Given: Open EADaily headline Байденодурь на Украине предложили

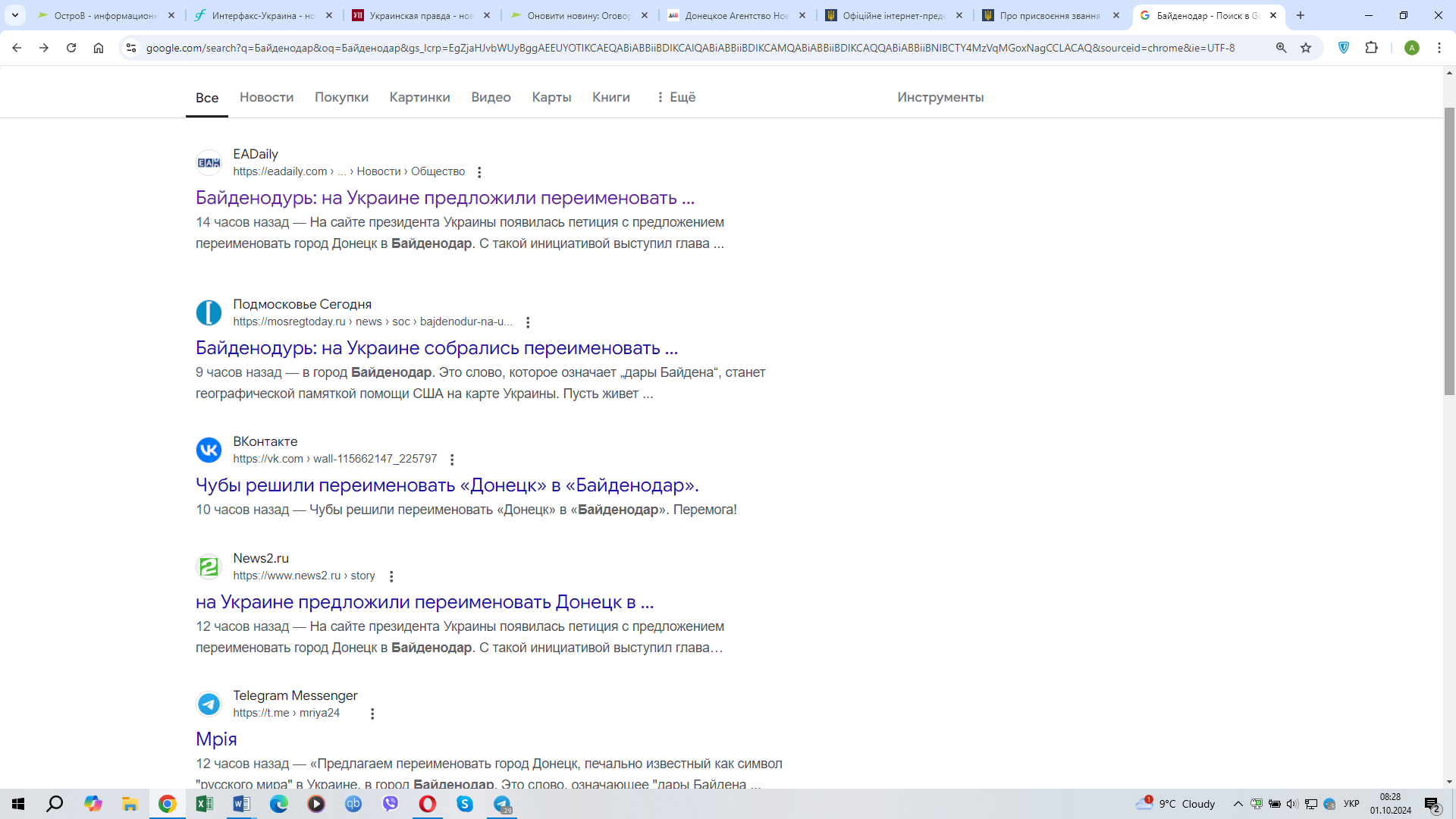Looking at the screenshot, I should point(445,198).
